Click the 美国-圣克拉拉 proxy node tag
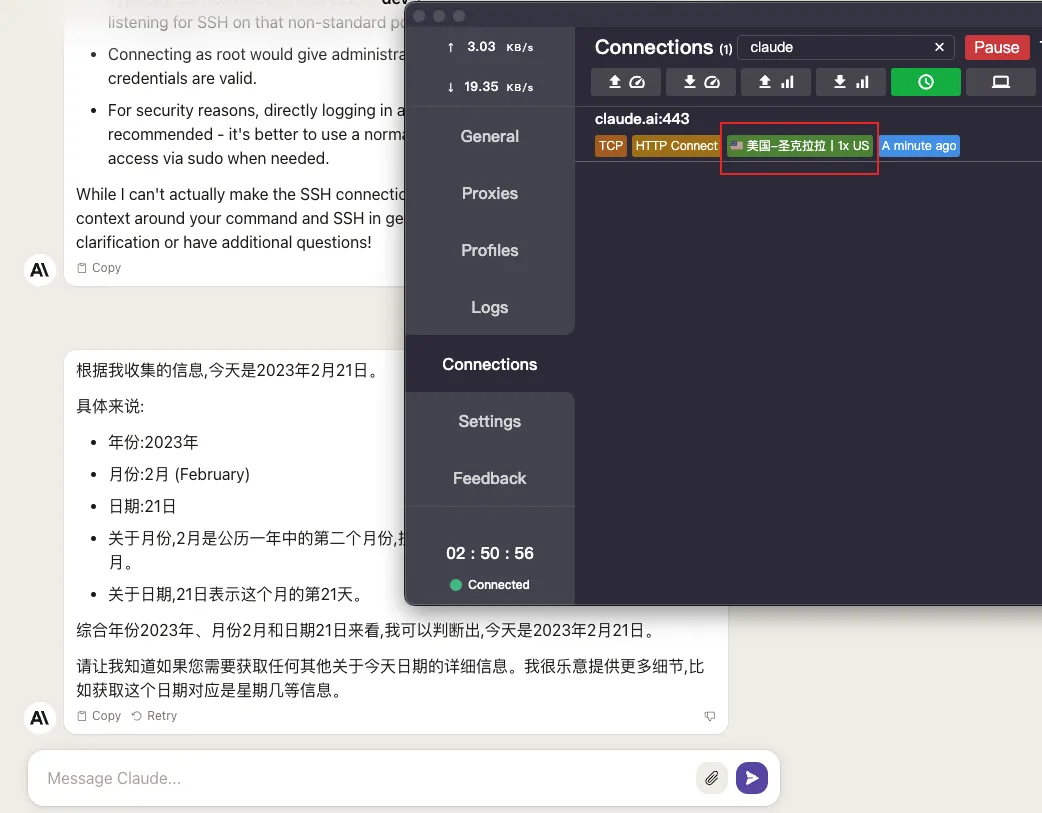 click(x=799, y=146)
